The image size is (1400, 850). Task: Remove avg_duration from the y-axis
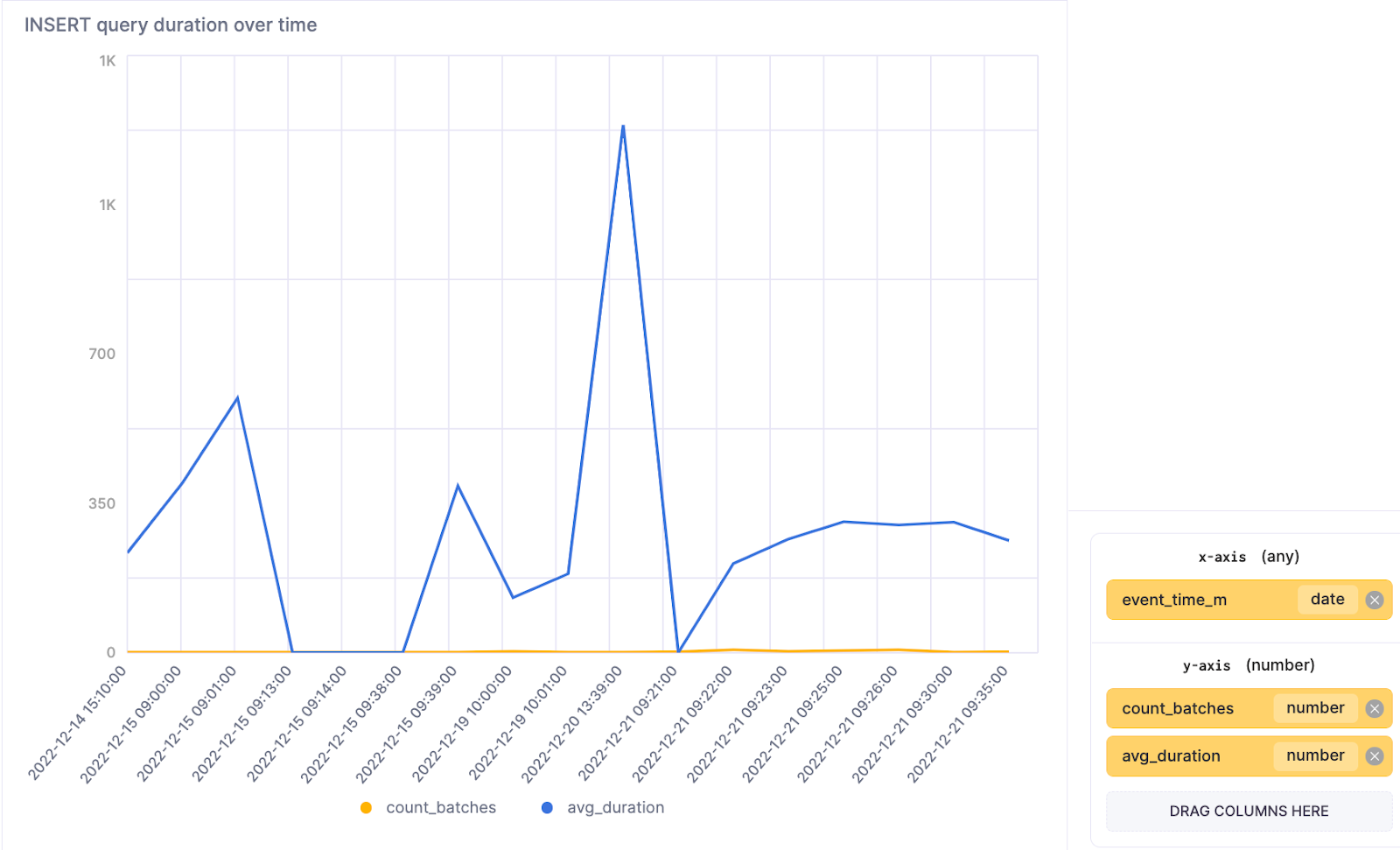tap(1375, 755)
